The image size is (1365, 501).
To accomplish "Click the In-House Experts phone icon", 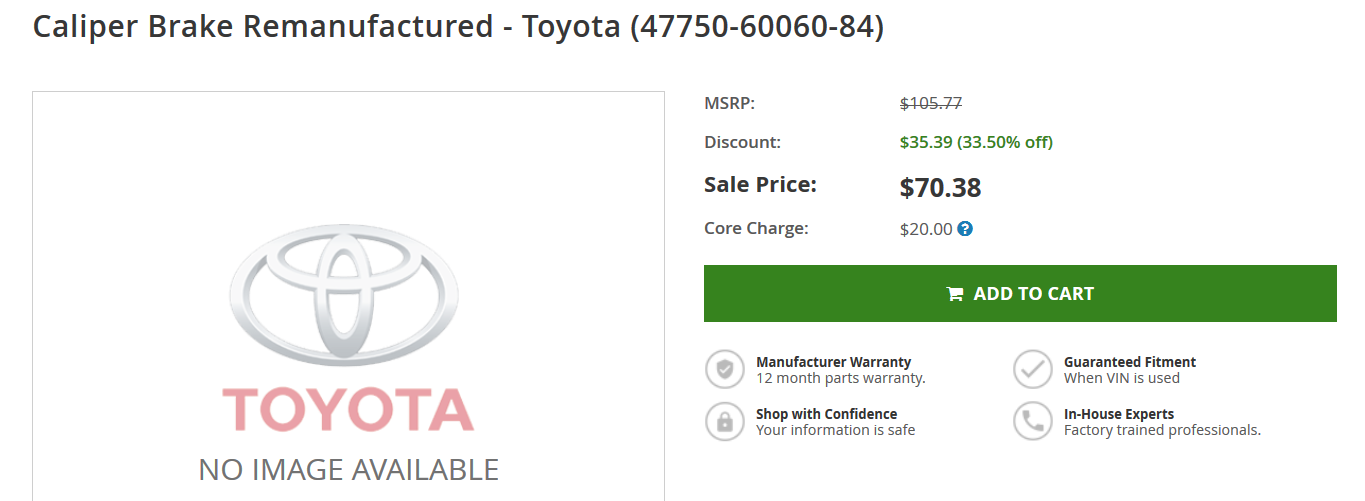I will click(x=1033, y=421).
